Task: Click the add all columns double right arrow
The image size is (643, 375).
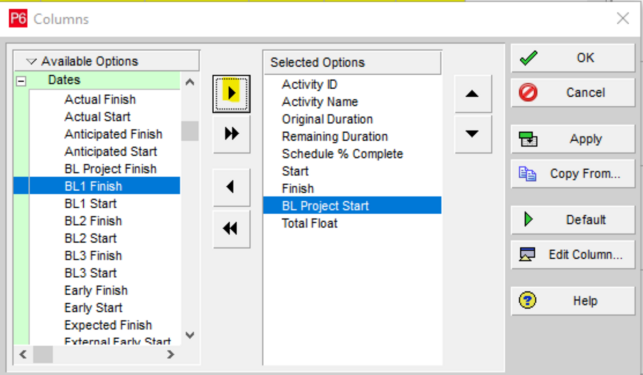Action: point(231,134)
